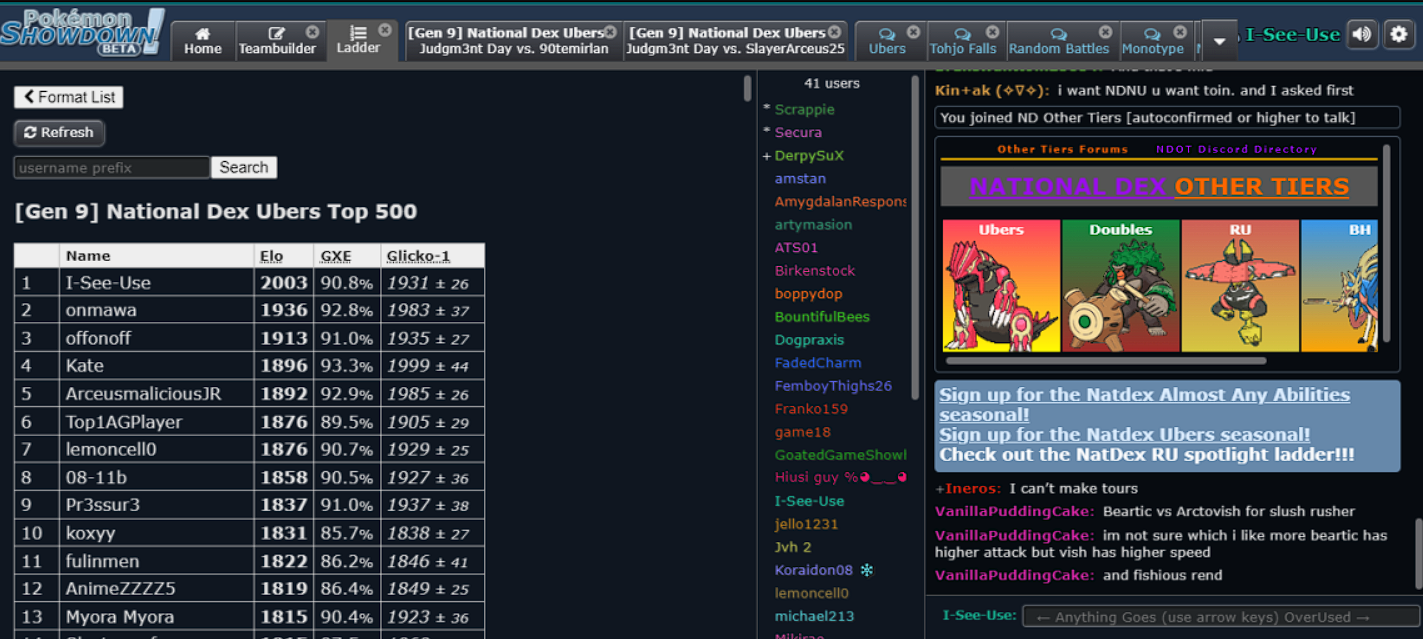Close the Tohjo Falls room tab

pyautogui.click(x=992, y=32)
